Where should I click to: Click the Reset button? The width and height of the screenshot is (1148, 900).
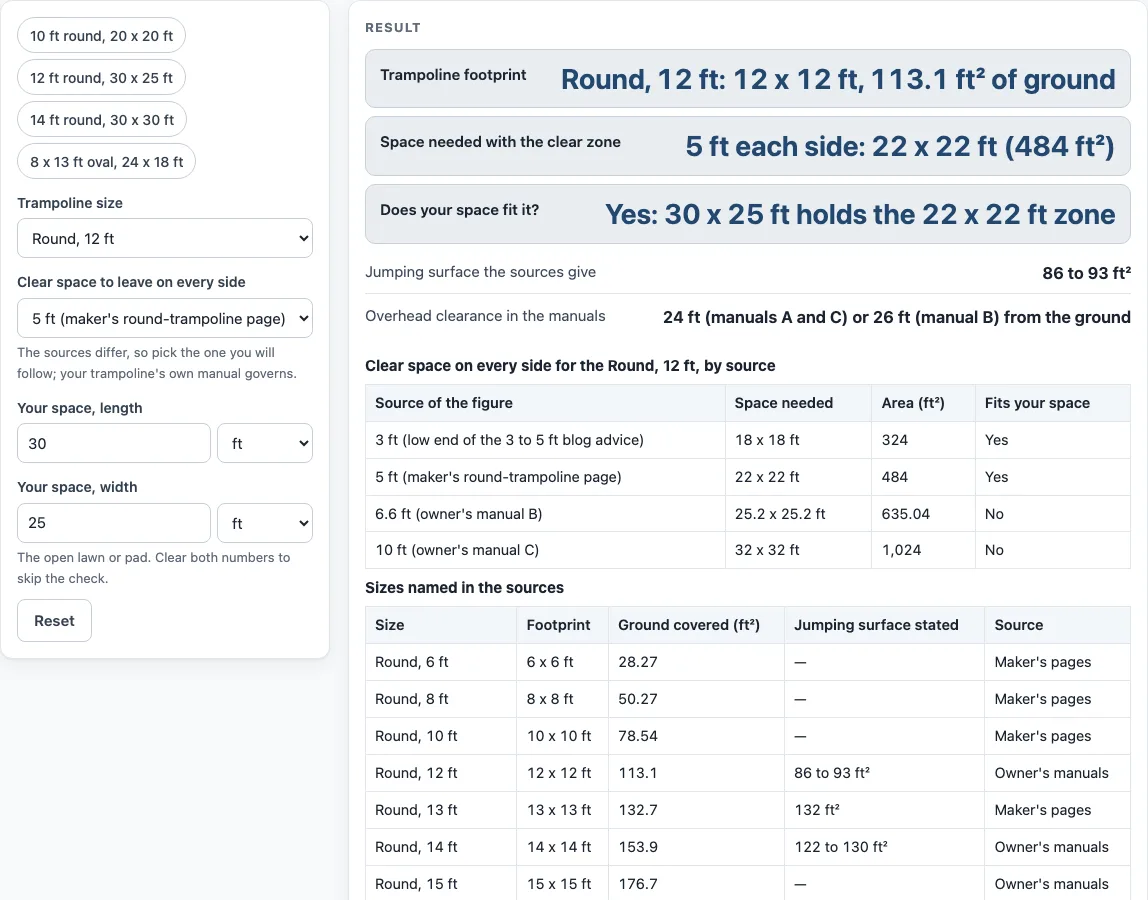[x=54, y=620]
